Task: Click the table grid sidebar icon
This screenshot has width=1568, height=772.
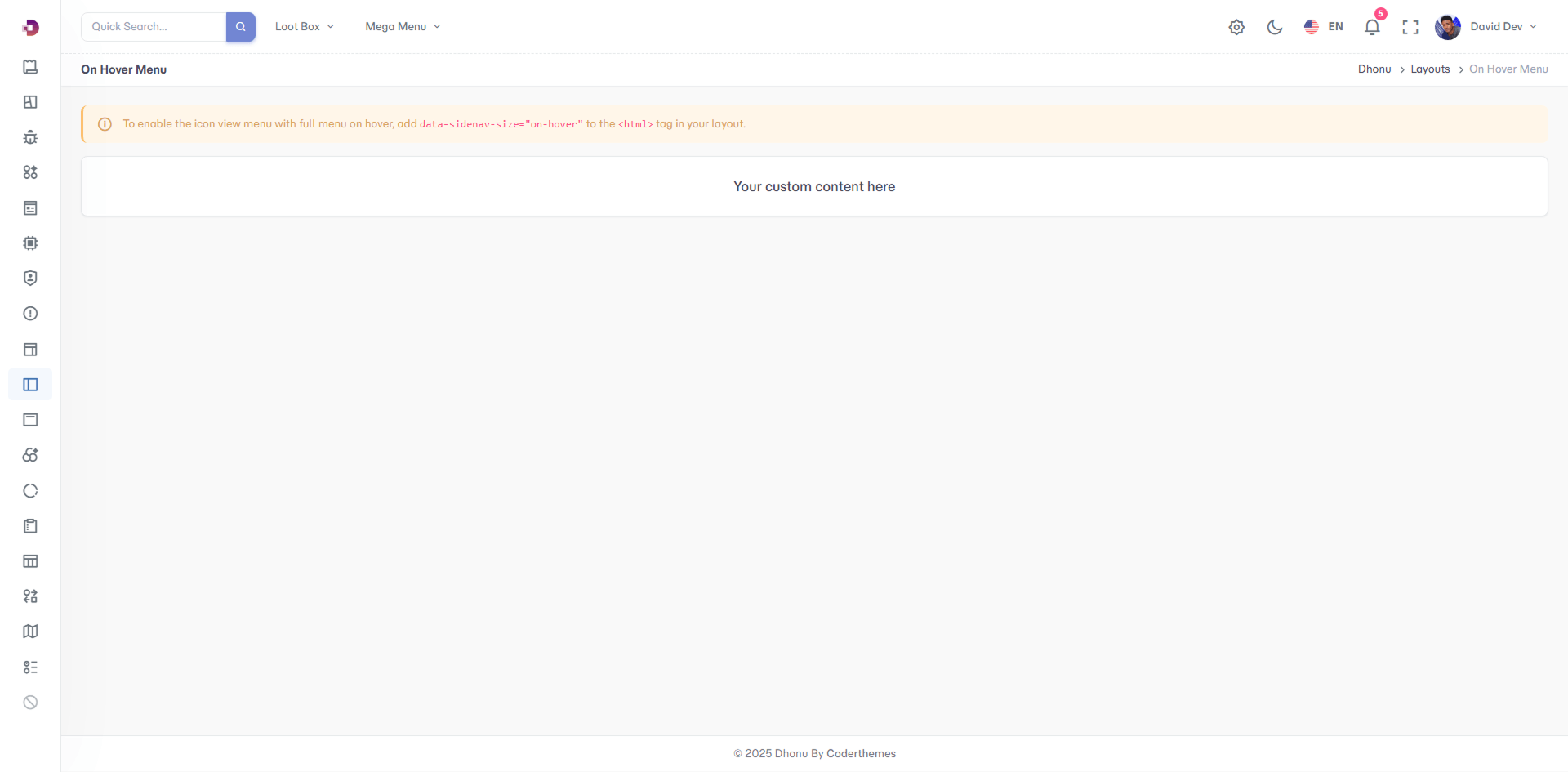Action: pos(30,561)
